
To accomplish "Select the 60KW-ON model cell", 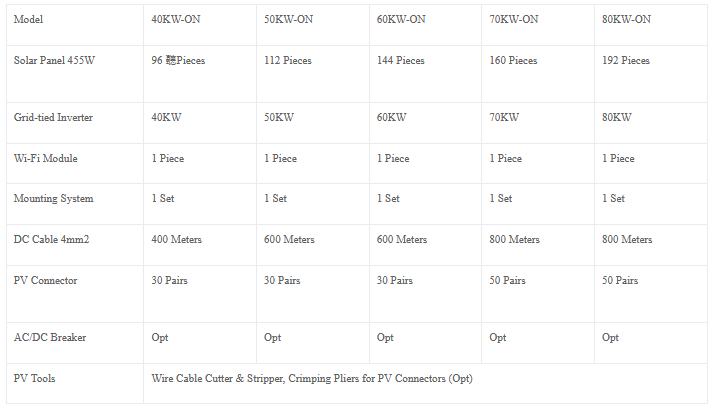I will tap(402, 20).
